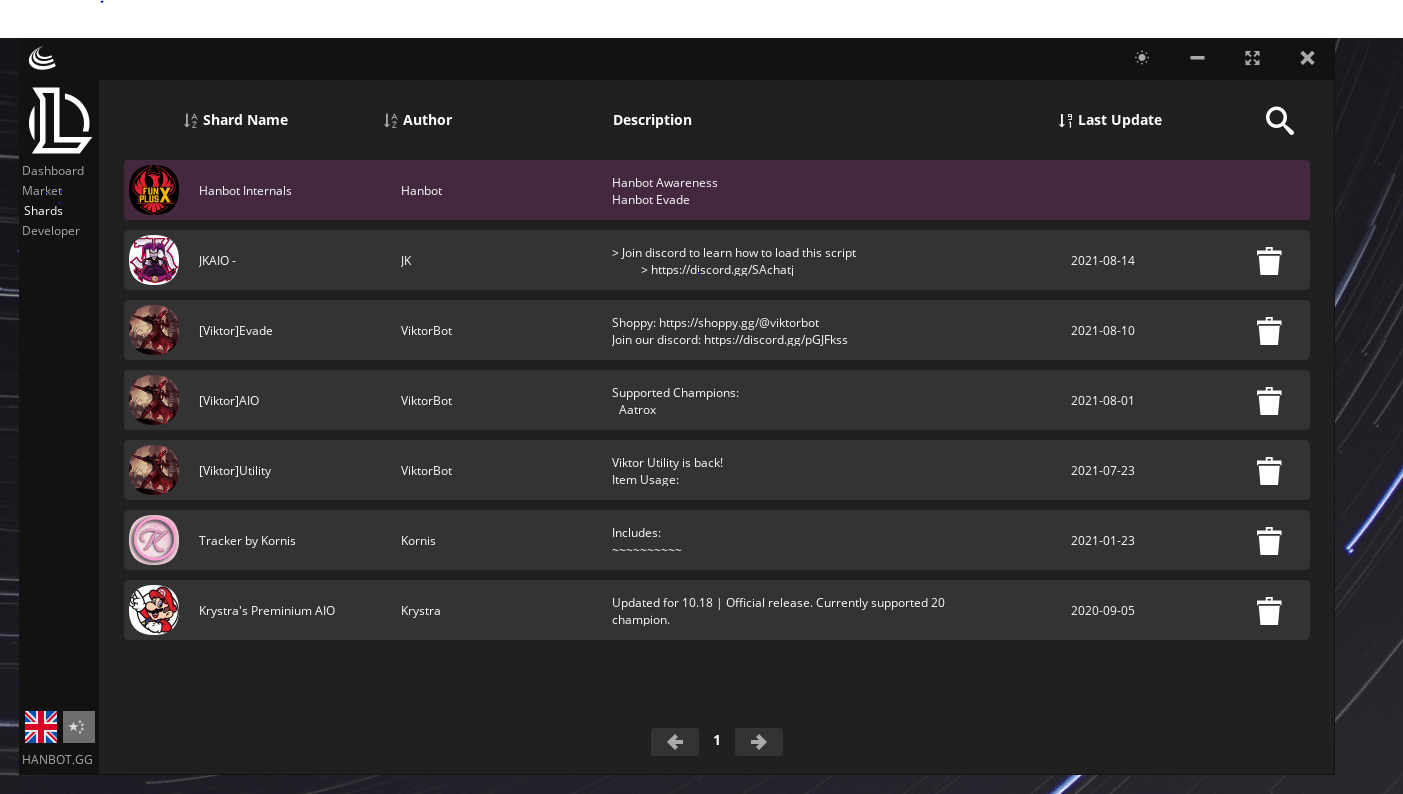Delete the JKAIO shard
The width and height of the screenshot is (1403, 794).
coord(1269,261)
